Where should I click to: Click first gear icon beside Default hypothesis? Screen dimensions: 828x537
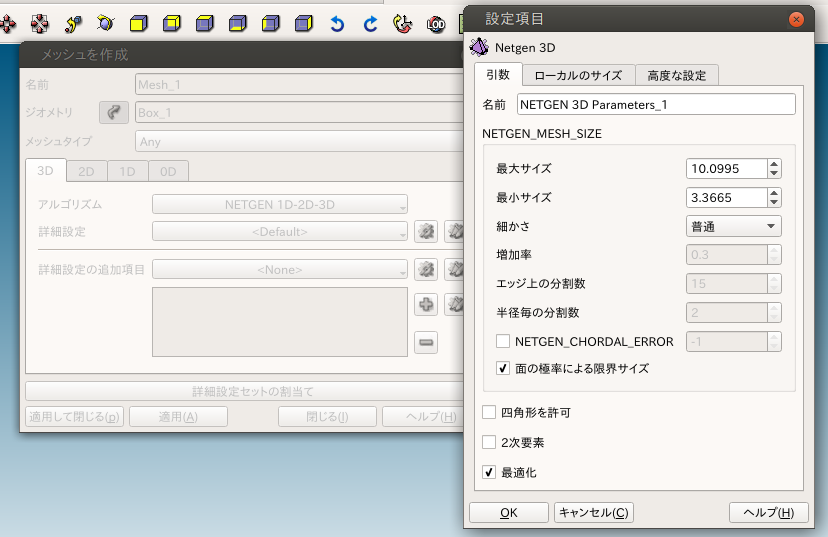tap(426, 231)
